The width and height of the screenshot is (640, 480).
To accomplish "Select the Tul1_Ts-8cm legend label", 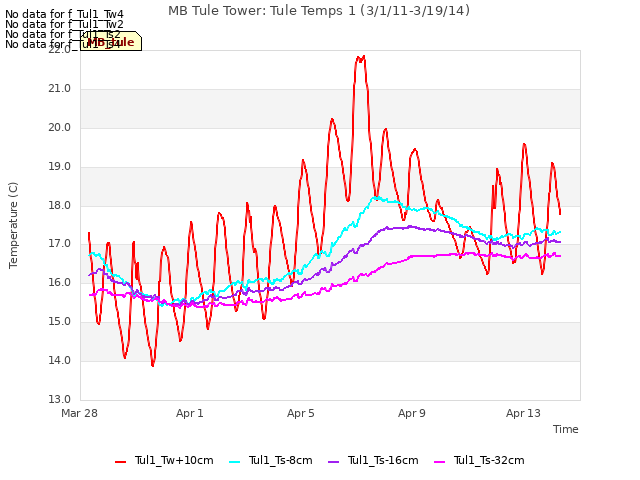I will coord(281,460).
